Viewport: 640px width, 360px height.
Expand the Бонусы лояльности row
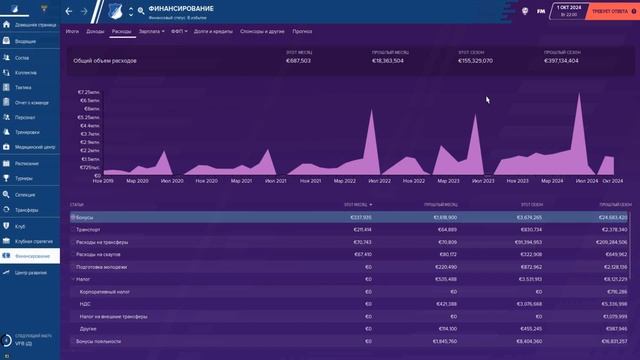[73, 341]
